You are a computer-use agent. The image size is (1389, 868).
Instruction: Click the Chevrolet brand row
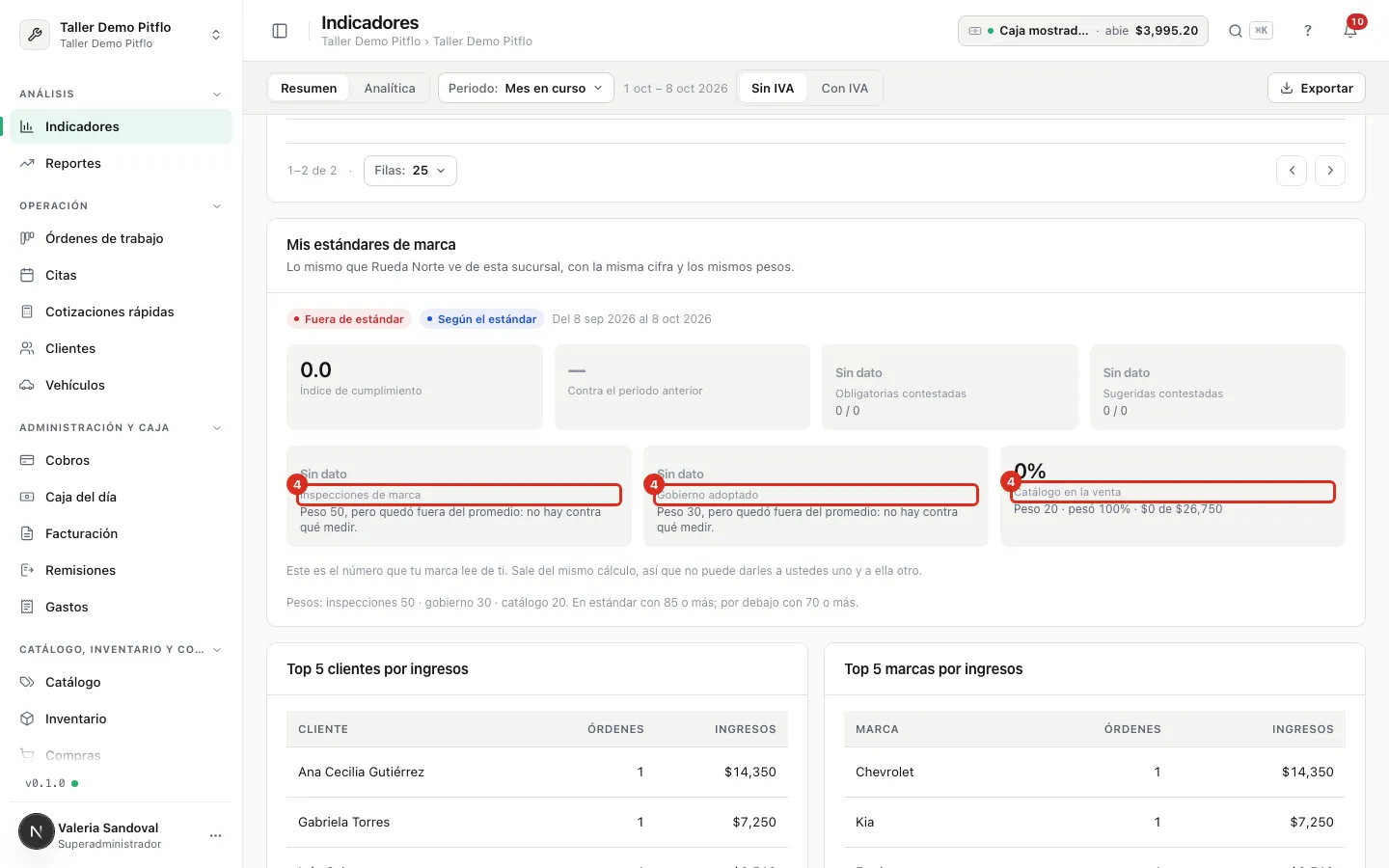tap(1095, 772)
